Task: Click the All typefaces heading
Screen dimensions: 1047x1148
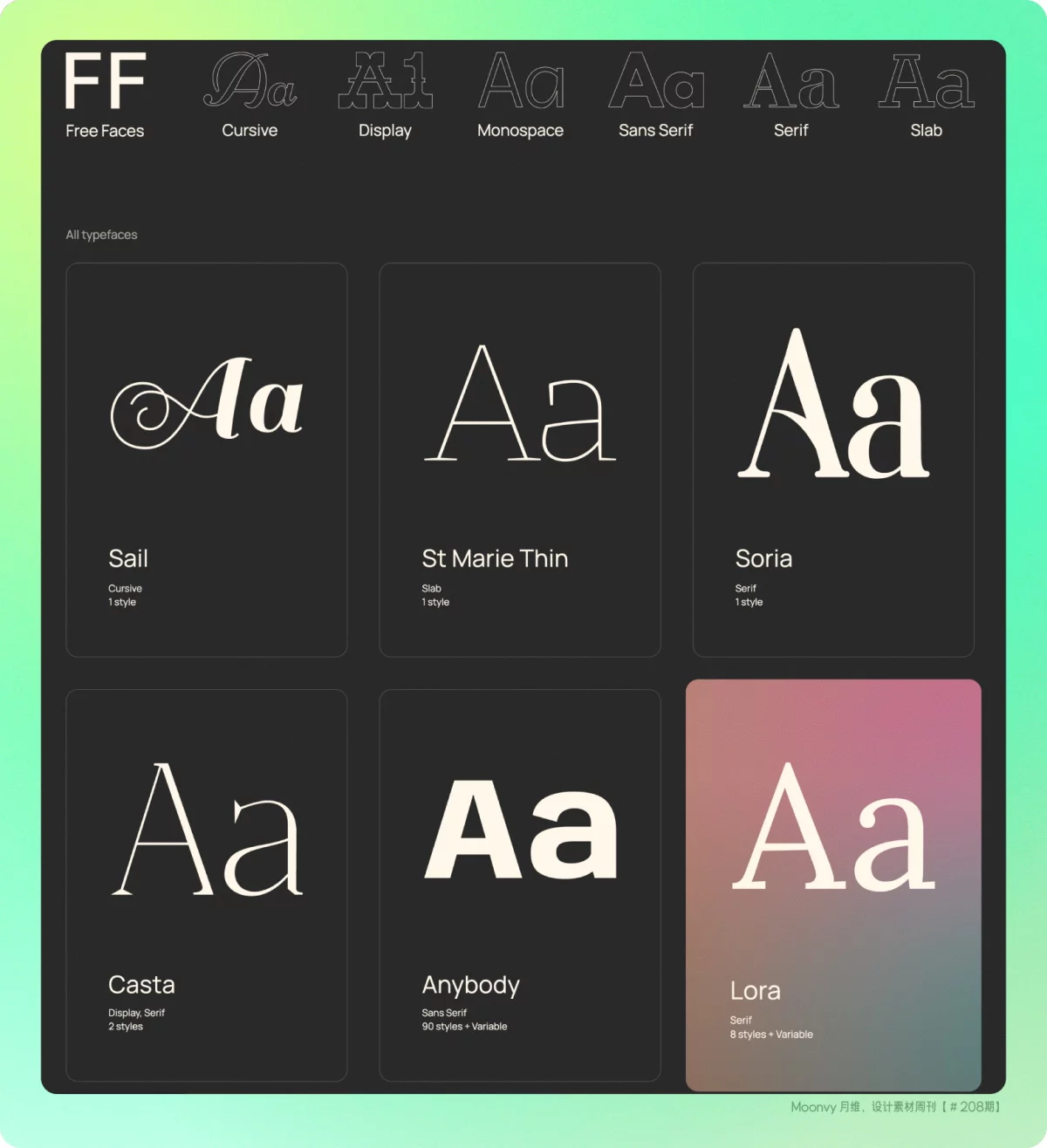Action: (x=101, y=235)
